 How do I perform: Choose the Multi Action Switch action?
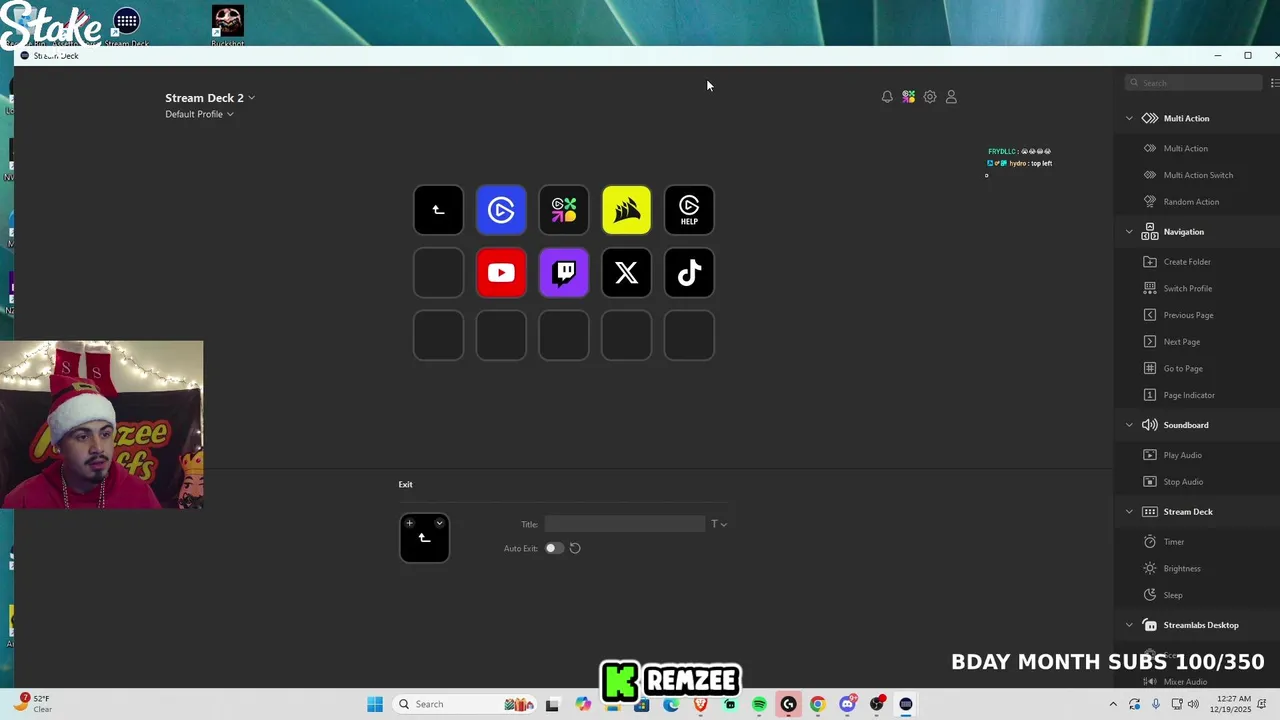[x=1198, y=175]
